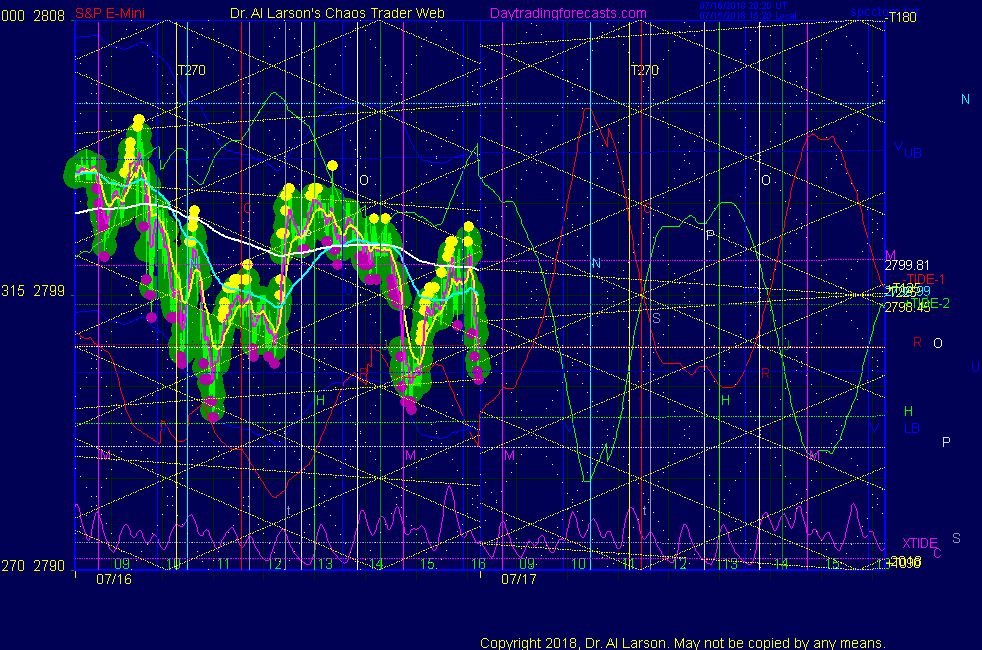The image size is (982, 650).
Task: Click the 07/16 date label
Action: [x=114, y=579]
